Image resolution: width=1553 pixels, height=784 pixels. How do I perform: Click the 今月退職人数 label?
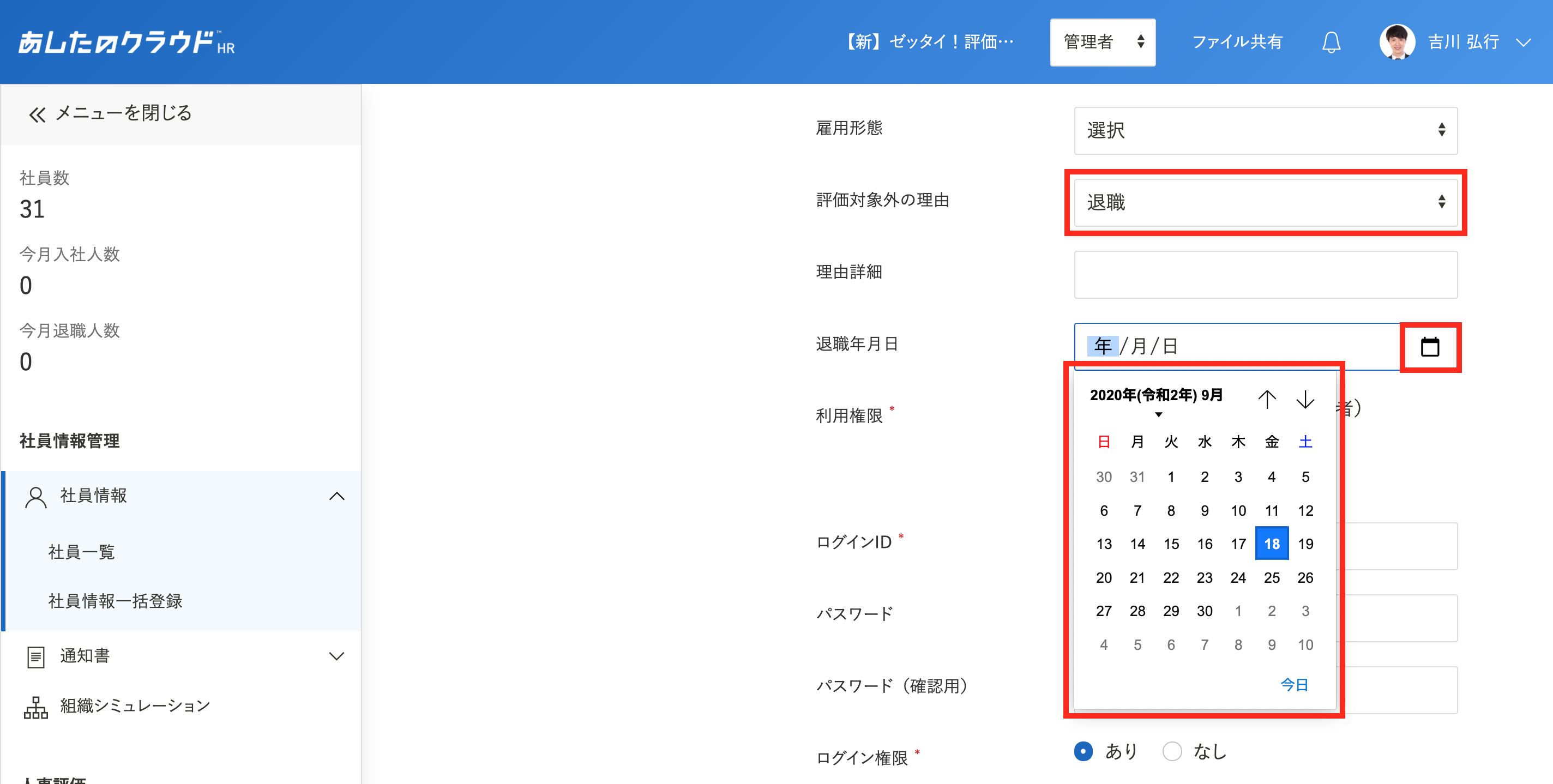pyautogui.click(x=69, y=331)
